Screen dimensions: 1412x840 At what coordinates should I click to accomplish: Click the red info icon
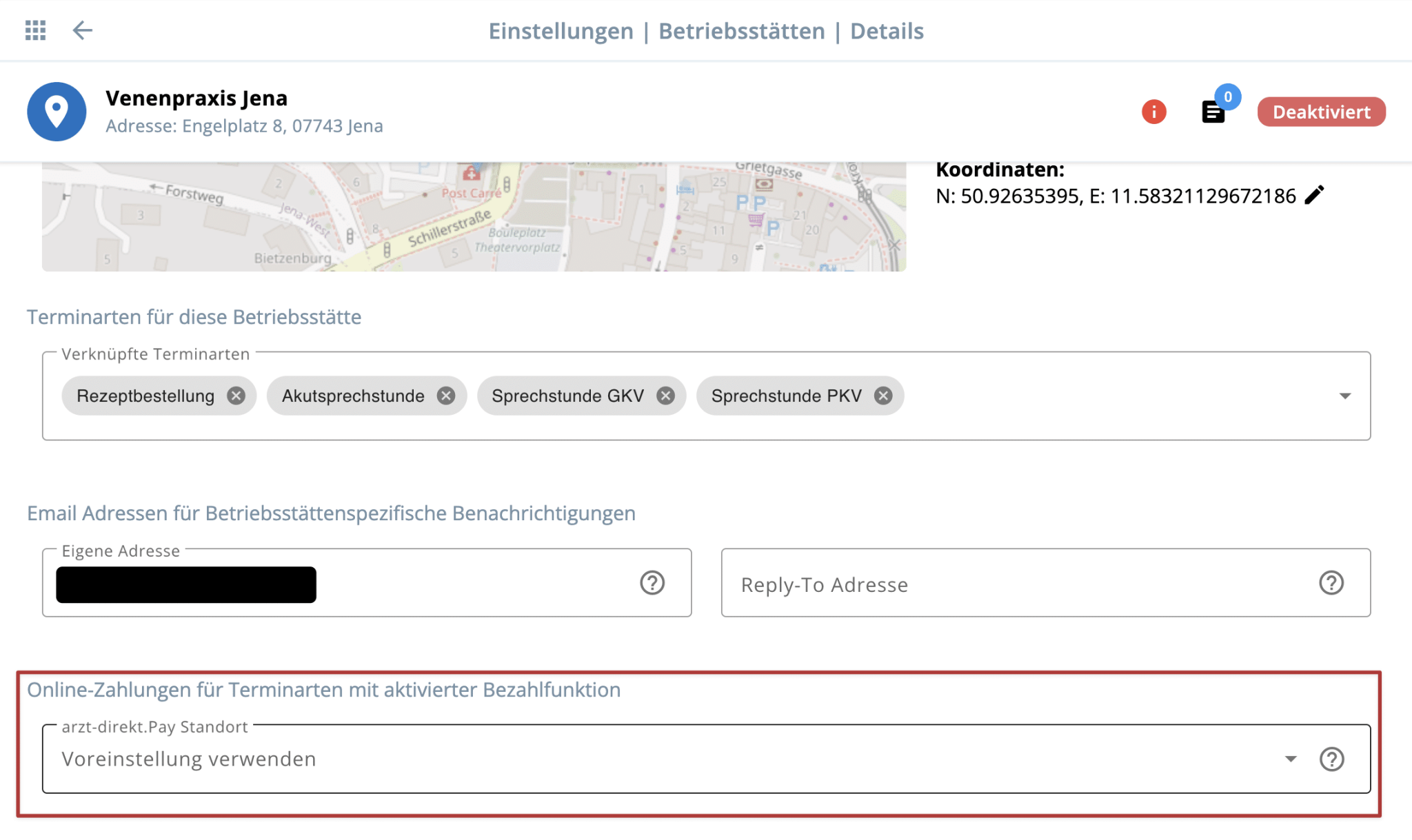coord(1153,112)
